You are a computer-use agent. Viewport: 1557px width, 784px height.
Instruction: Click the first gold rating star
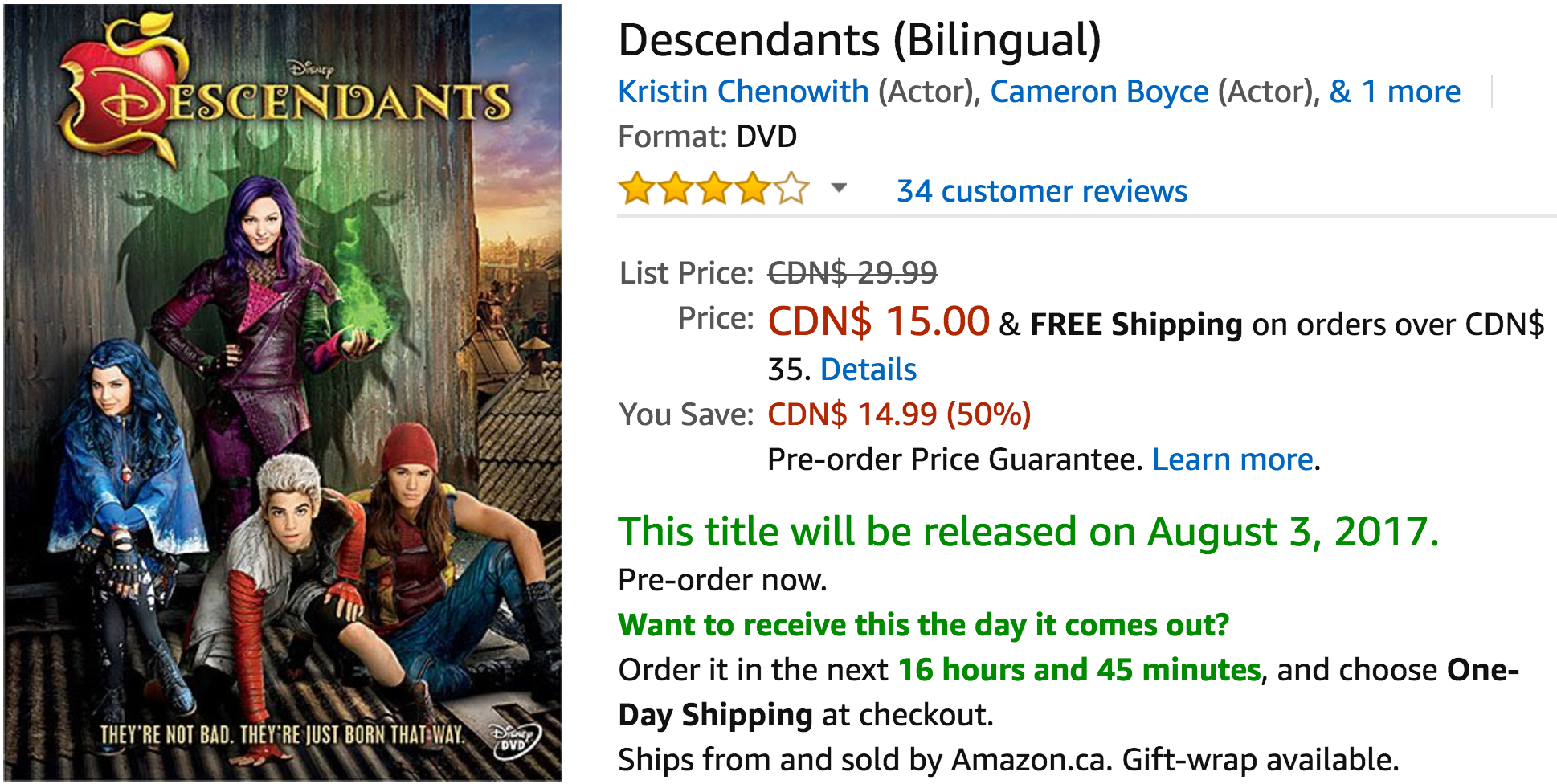pyautogui.click(x=636, y=190)
